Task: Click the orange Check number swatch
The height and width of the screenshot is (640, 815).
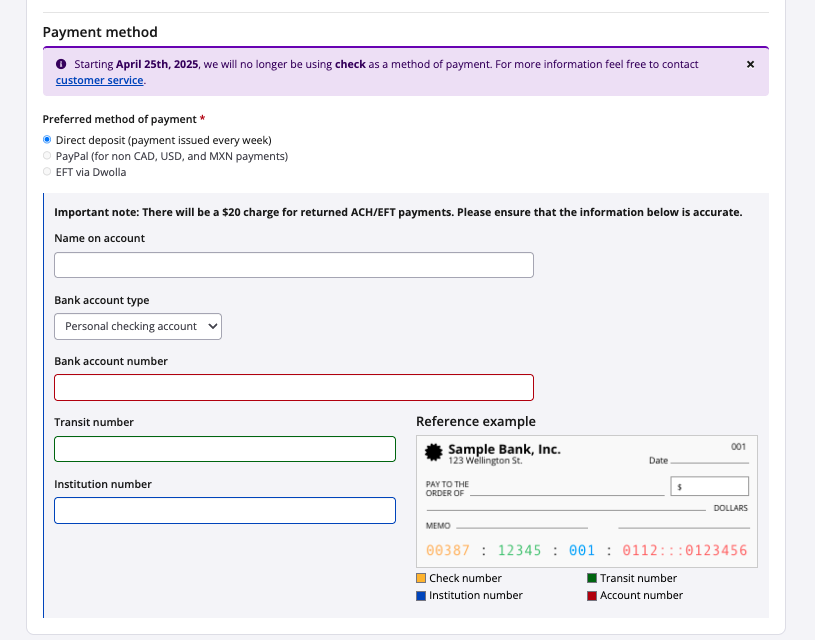Action: click(x=421, y=578)
